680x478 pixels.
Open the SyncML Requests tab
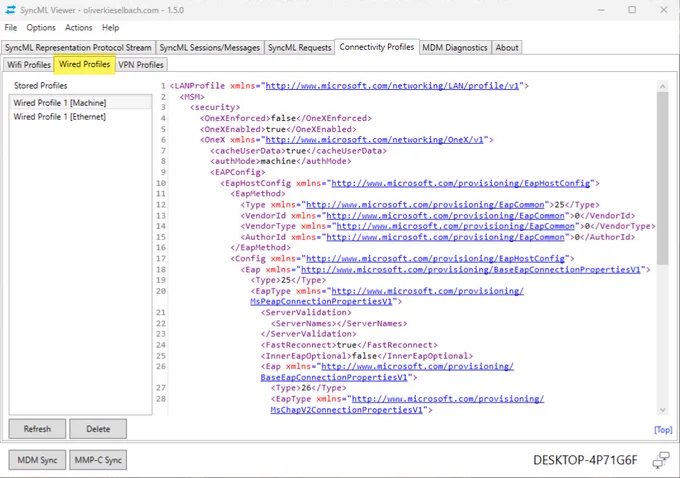click(x=299, y=48)
